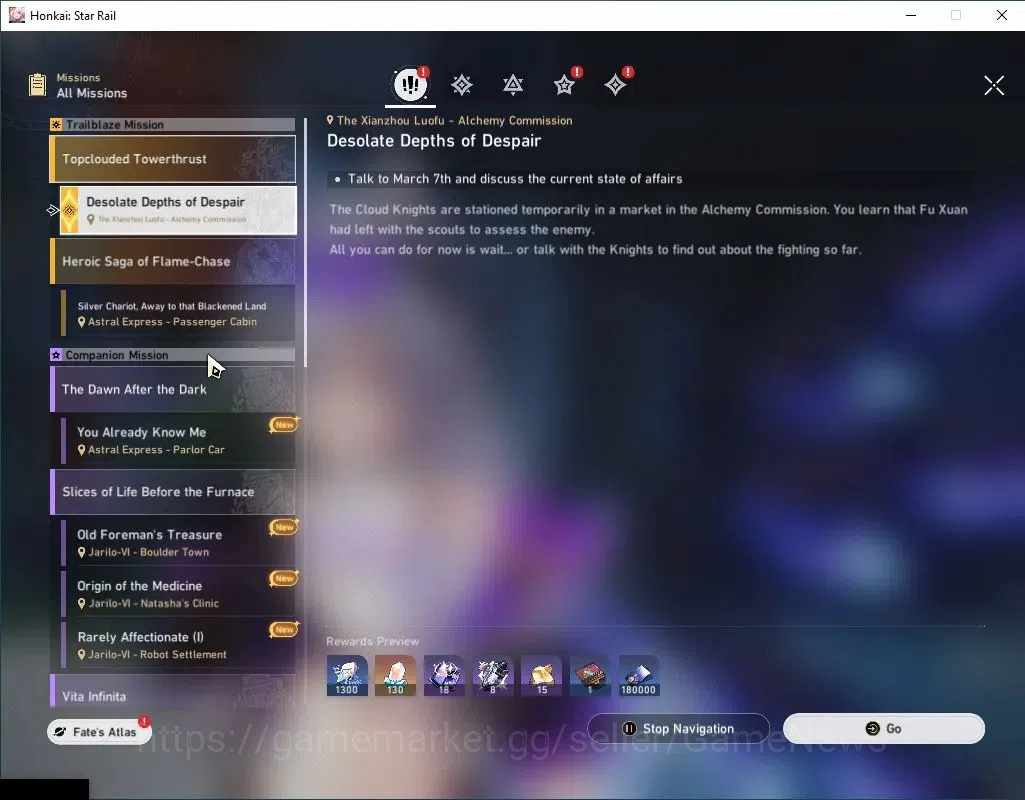The image size is (1025, 800).
Task: View the 130 Stellar Jade reward icon
Action: (395, 676)
